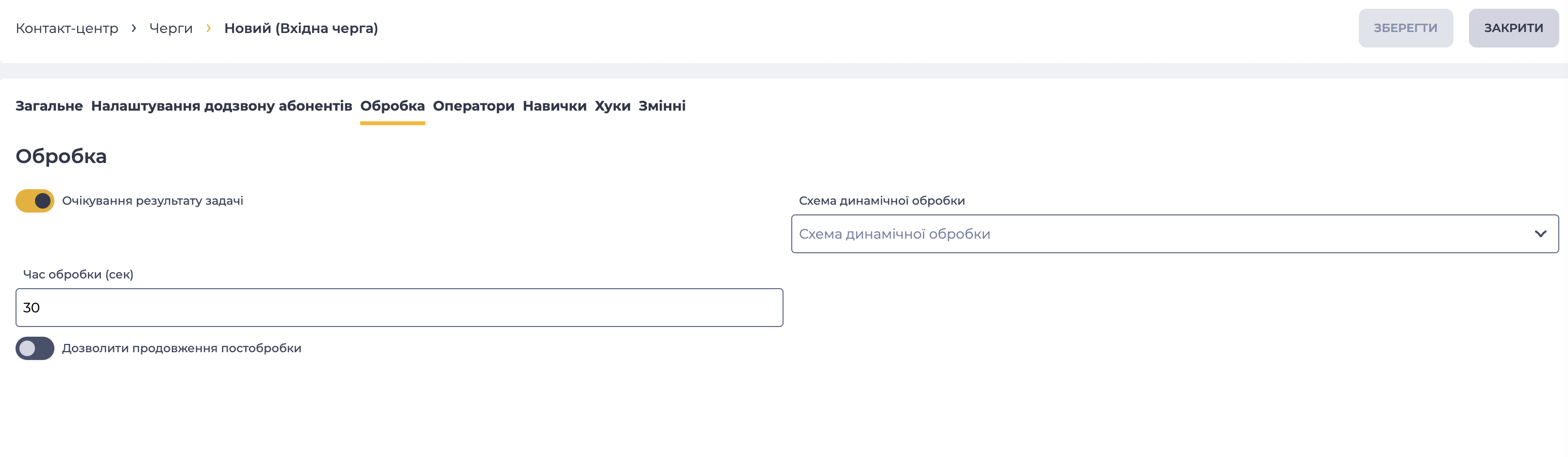1568x457 pixels.
Task: Focus the Час обробки (сек) input field
Action: pyautogui.click(x=400, y=307)
